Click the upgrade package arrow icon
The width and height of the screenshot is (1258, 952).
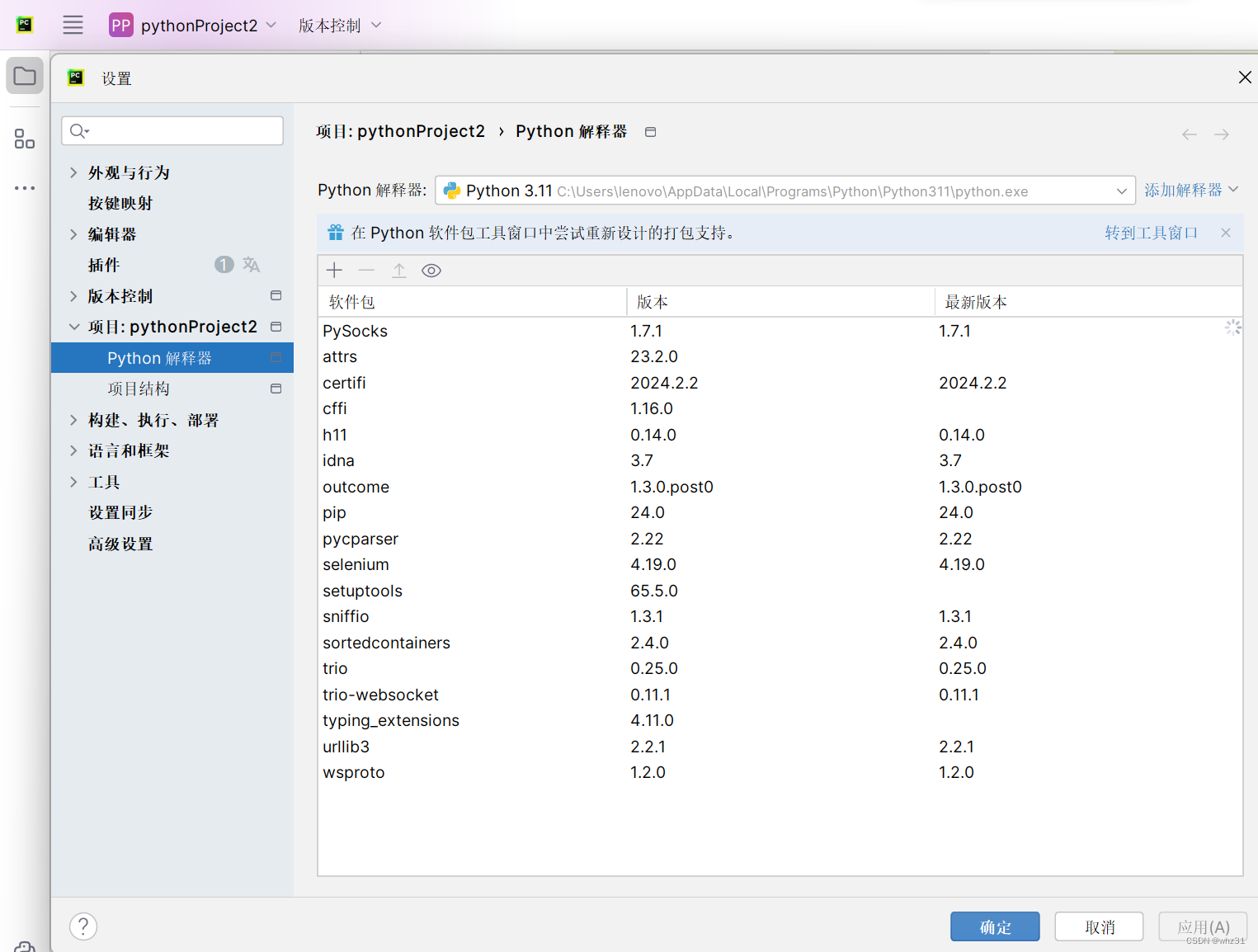click(x=399, y=271)
